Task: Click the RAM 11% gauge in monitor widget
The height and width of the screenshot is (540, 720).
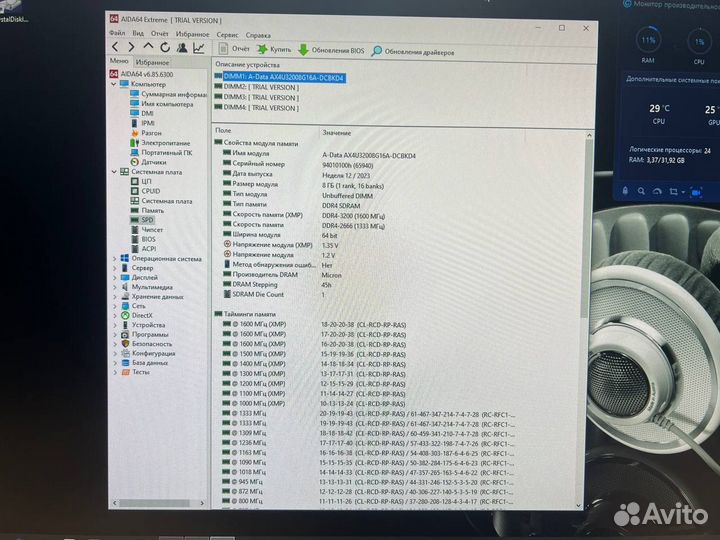Action: click(648, 41)
